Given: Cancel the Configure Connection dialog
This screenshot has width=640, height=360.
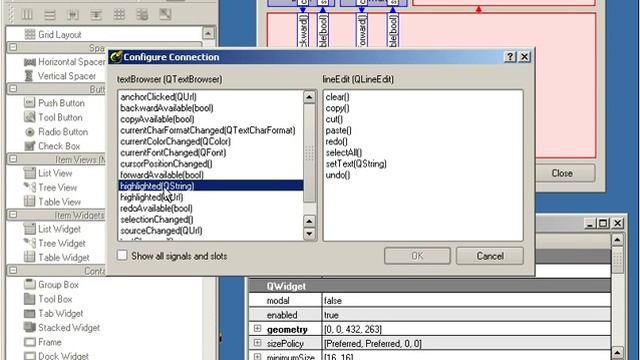Looking at the screenshot, I should pos(490,256).
